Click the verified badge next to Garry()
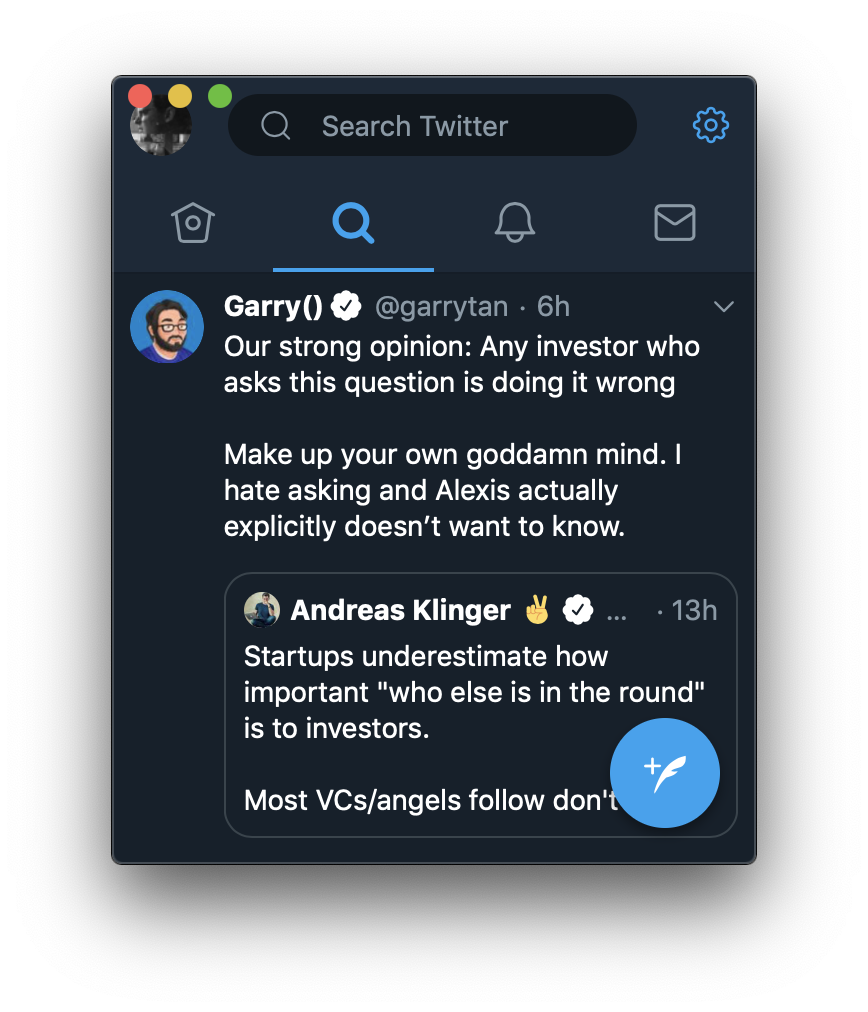This screenshot has height=1012, width=868. (x=346, y=306)
